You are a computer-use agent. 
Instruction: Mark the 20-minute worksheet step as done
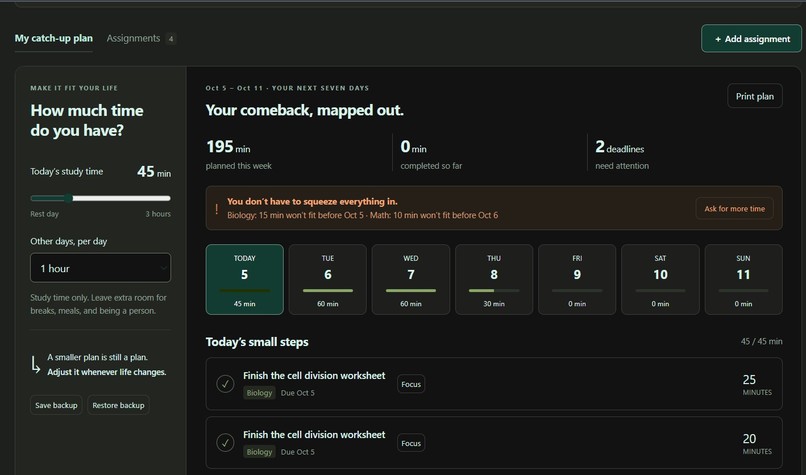coord(225,443)
